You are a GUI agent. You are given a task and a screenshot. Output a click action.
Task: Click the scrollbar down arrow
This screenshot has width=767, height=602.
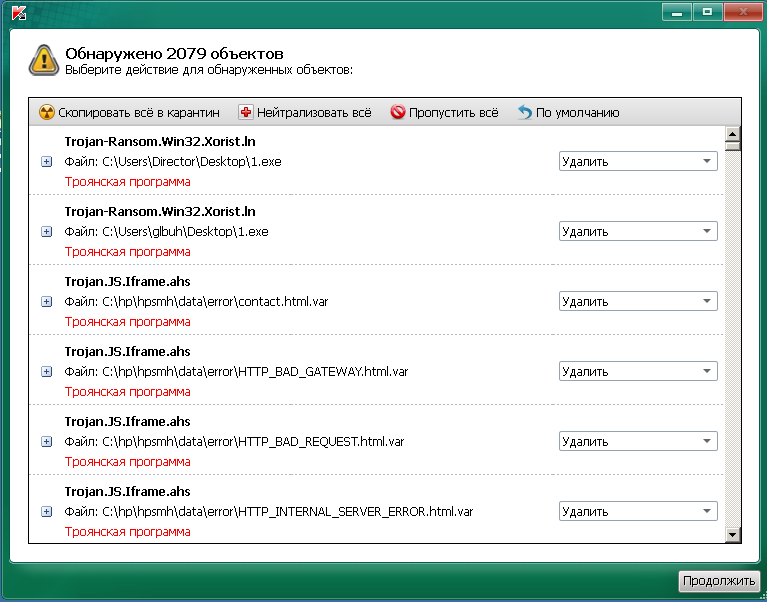coord(732,535)
